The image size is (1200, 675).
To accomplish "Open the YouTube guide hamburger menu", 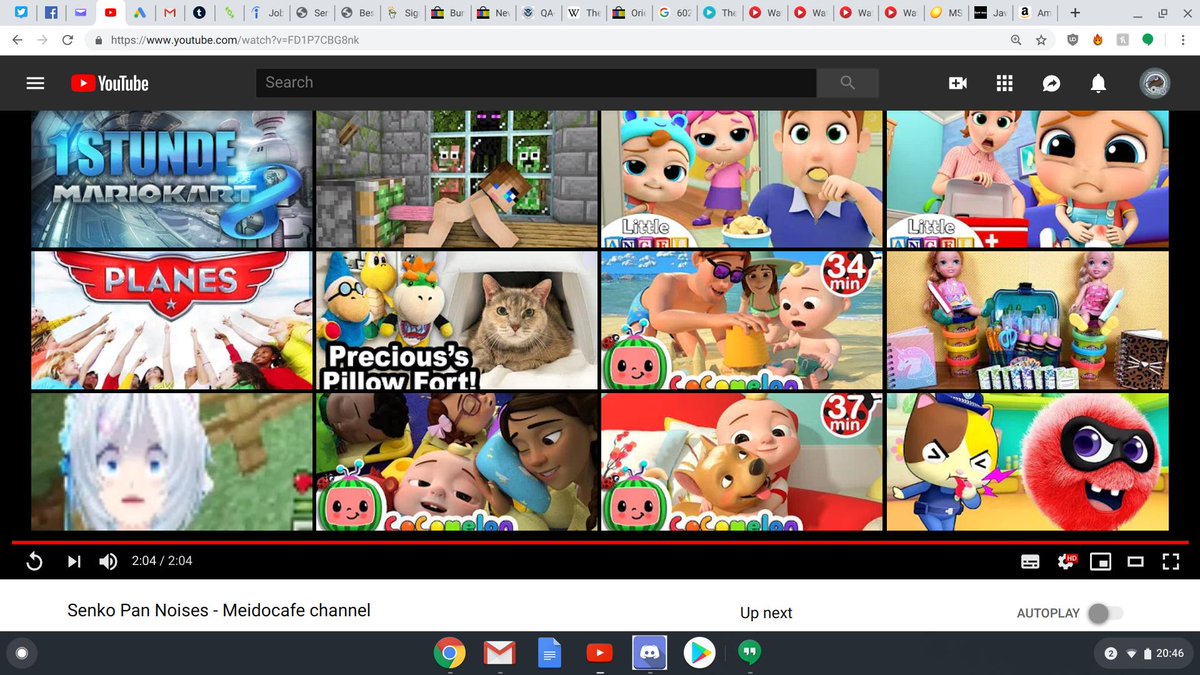I will click(x=36, y=83).
